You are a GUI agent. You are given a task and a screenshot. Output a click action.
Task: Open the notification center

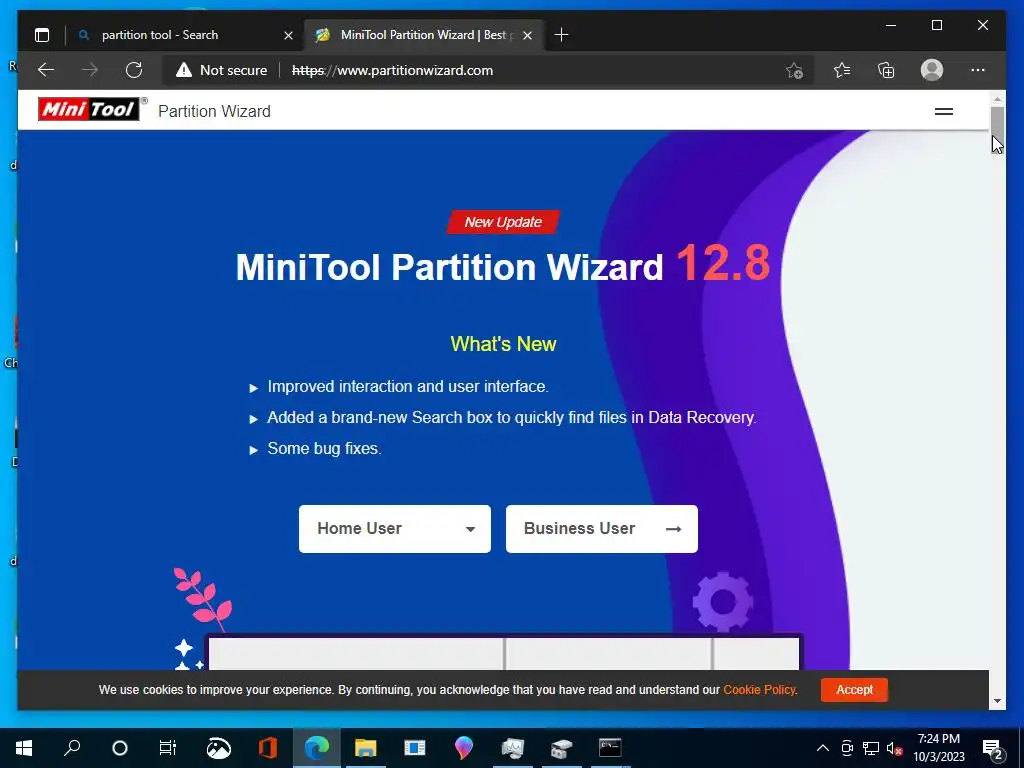pos(992,748)
